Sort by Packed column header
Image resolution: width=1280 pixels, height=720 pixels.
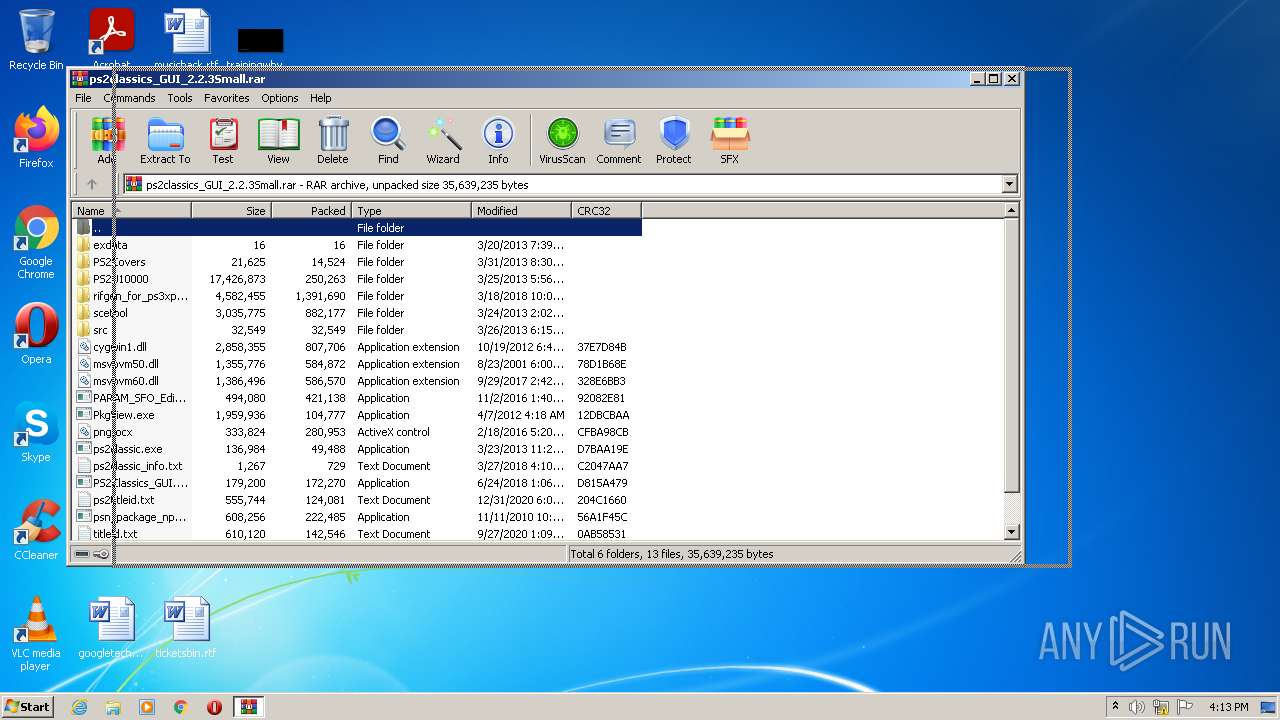click(311, 211)
